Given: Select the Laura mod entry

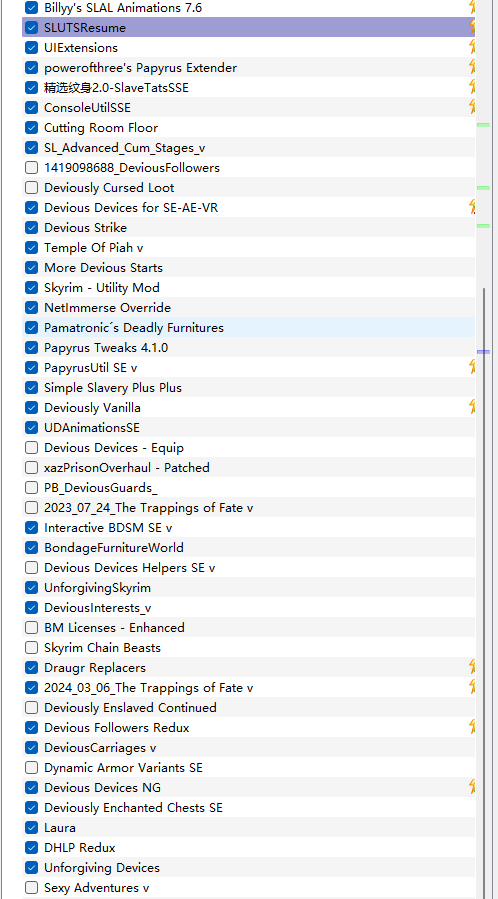Looking at the screenshot, I should [x=249, y=827].
